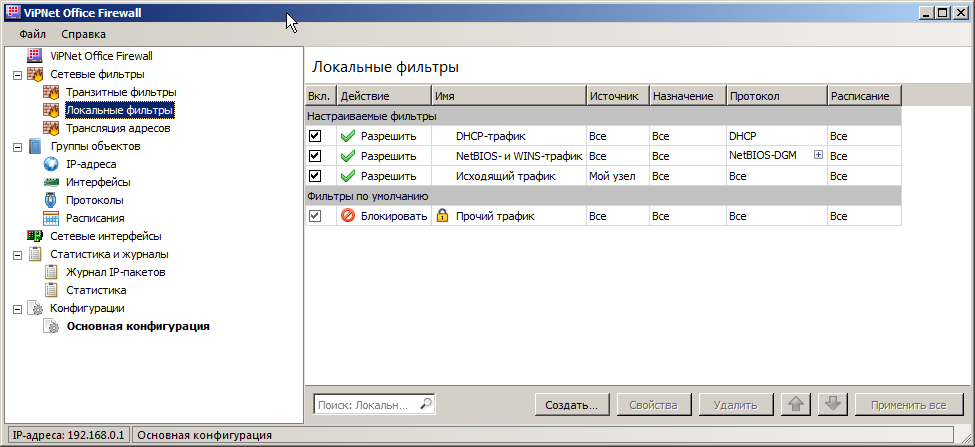Viewport: 975px width, 447px height.
Task: Open the Файл menu
Action: click(x=32, y=34)
